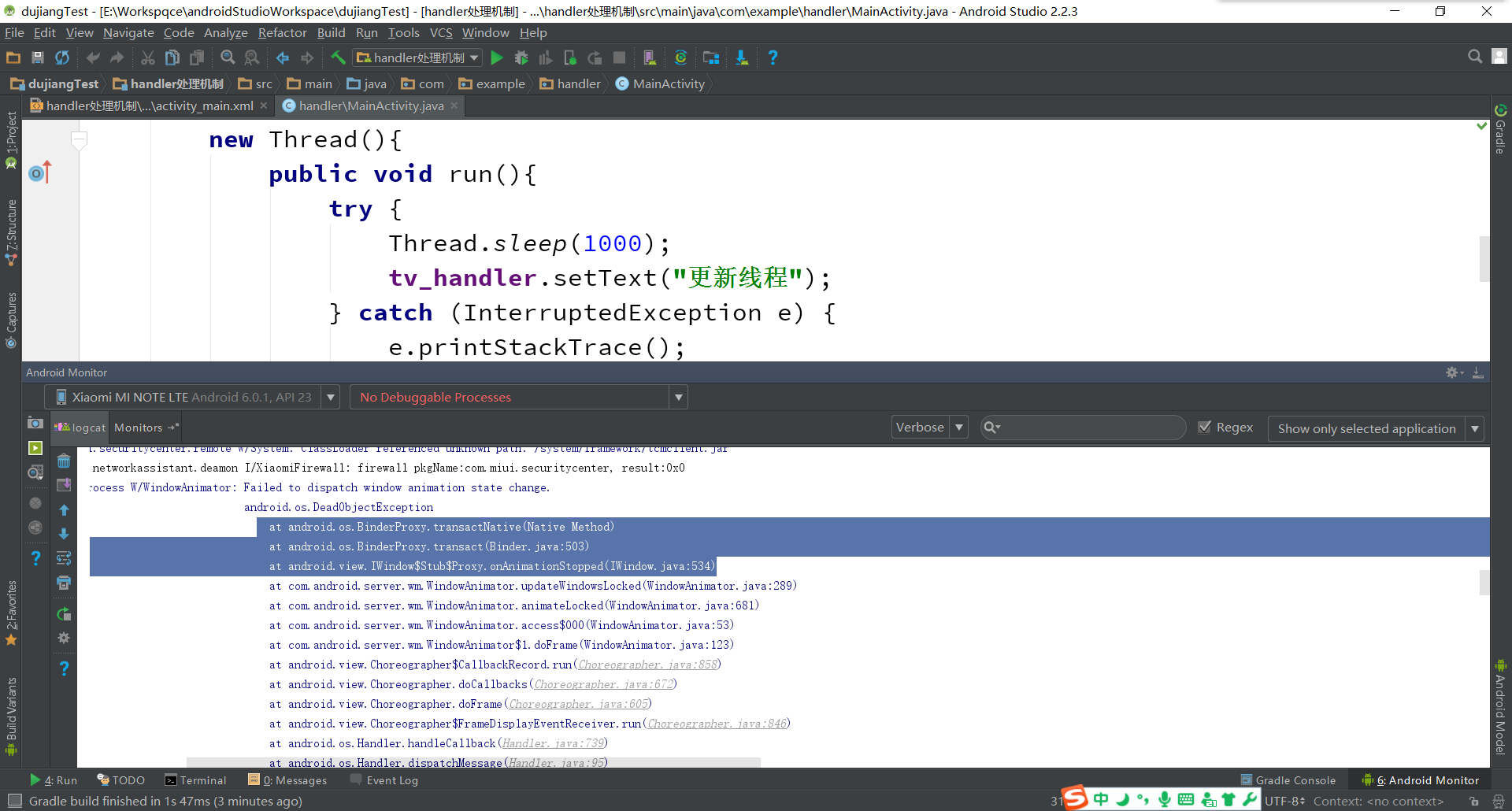Click the Debug bug icon

point(521,57)
